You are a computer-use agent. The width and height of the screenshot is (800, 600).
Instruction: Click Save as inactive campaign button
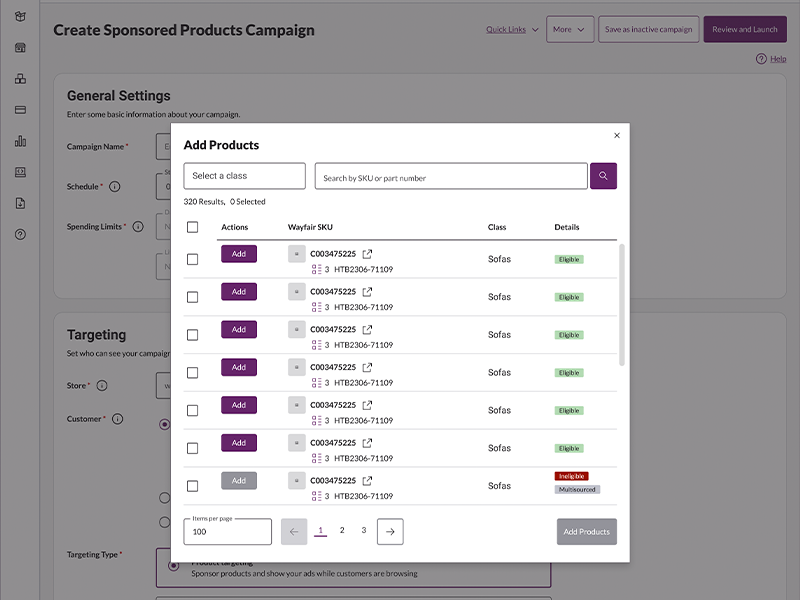coord(648,30)
